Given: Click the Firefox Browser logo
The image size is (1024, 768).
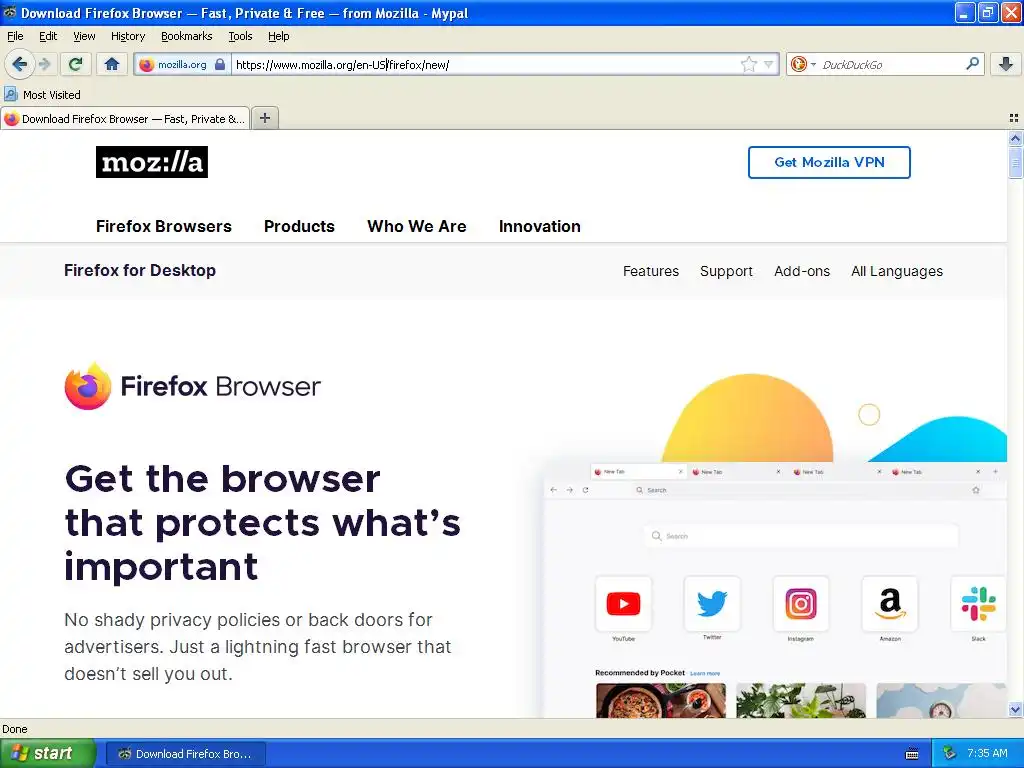Looking at the screenshot, I should click(193, 386).
